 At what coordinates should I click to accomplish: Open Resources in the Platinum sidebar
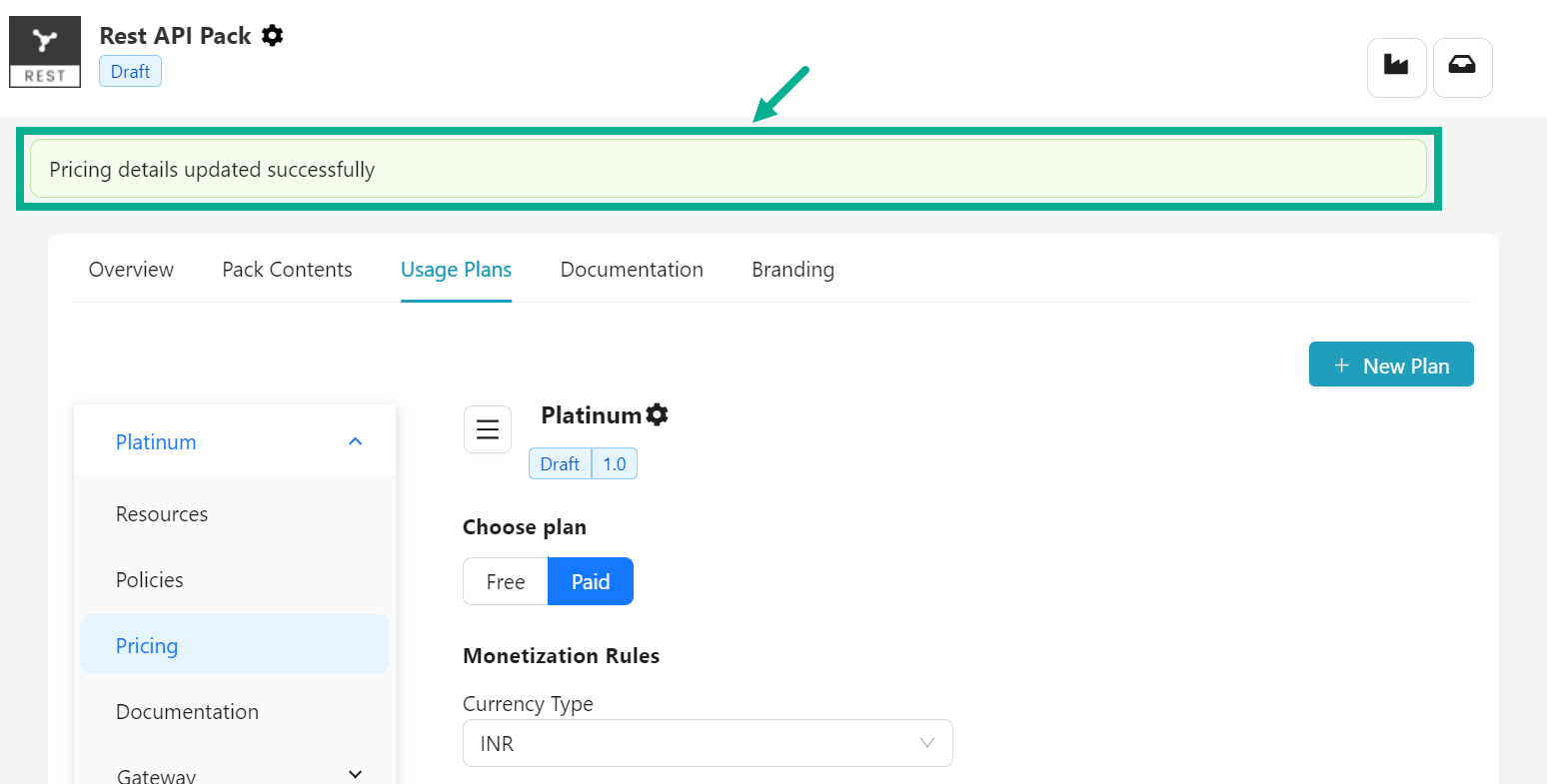coord(162,514)
